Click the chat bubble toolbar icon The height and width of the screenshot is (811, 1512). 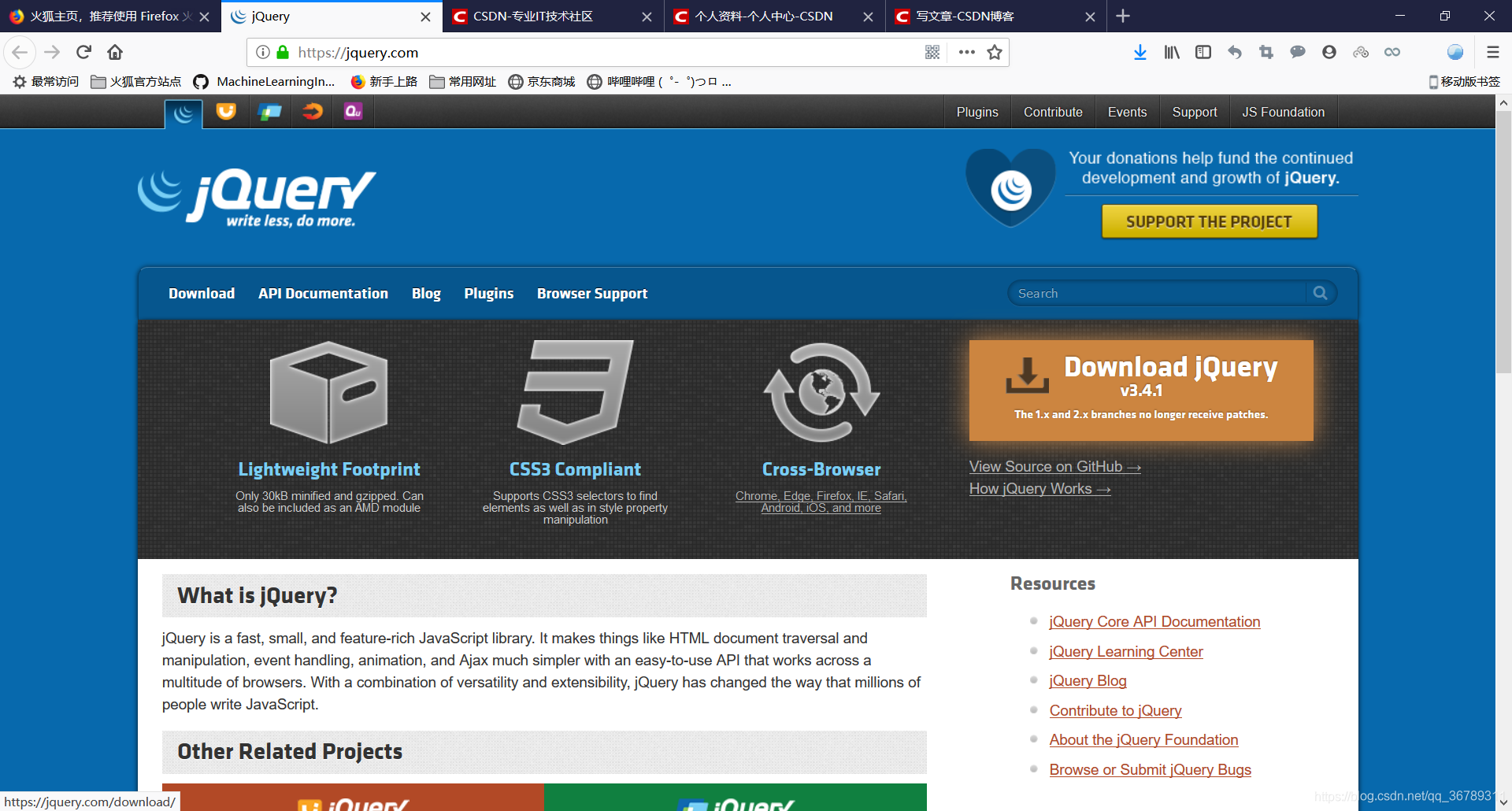(1298, 52)
